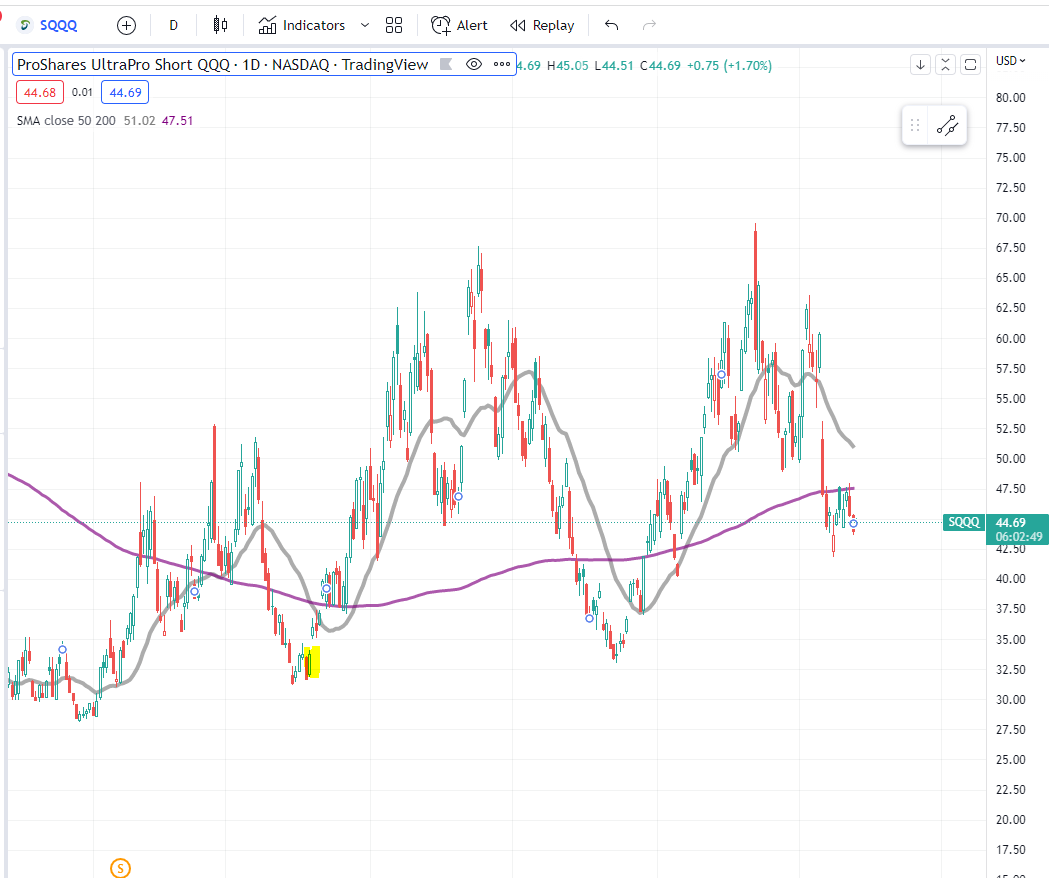Screen dimensions: 1049x878
Task: Click the red sell price 44.68
Action: point(40,92)
